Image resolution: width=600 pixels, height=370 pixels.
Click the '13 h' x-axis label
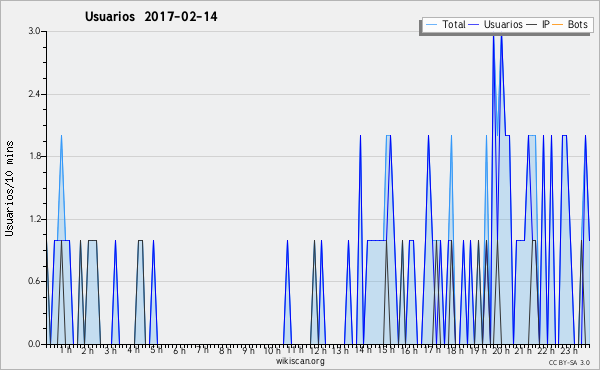coord(340,350)
